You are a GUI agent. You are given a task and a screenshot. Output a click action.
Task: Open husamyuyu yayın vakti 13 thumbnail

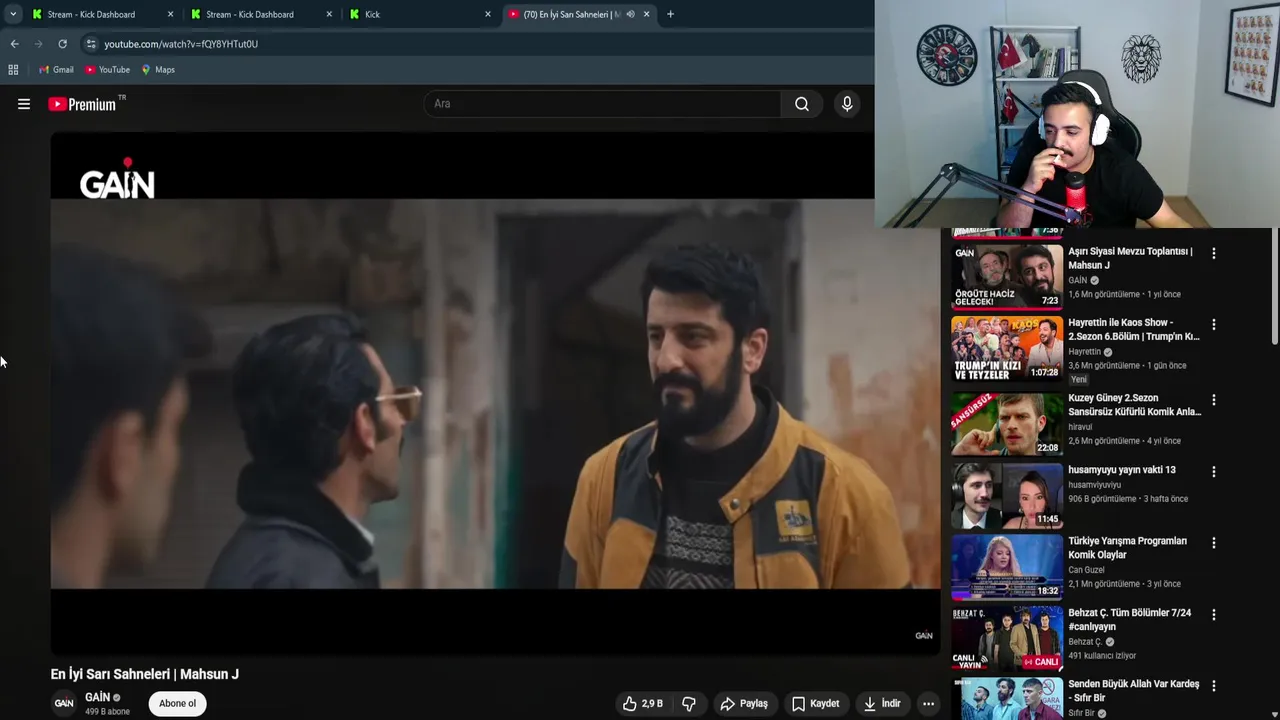coord(1007,495)
